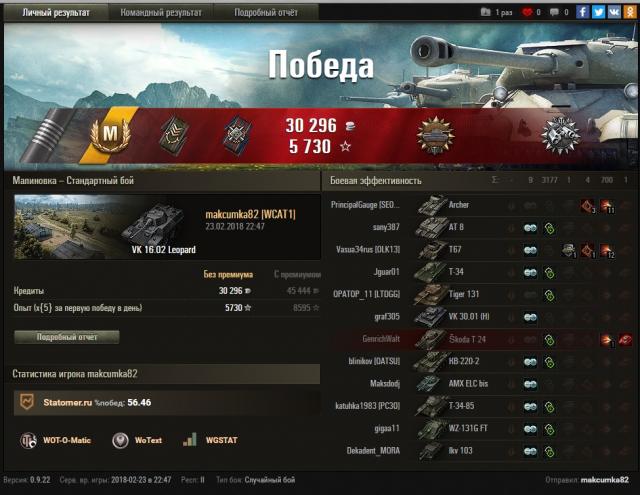Select the highlighted Škoda T 24 row
Screen dimensions: 640x495
pos(482,339)
